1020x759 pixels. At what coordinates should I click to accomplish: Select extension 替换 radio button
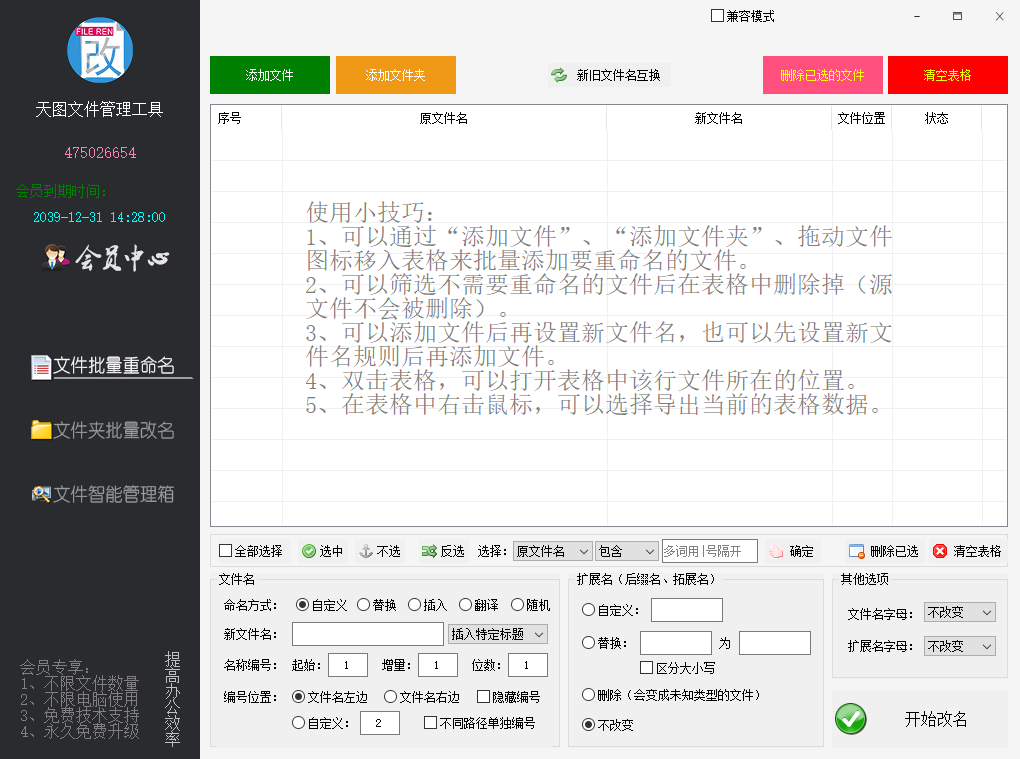pyautogui.click(x=588, y=643)
